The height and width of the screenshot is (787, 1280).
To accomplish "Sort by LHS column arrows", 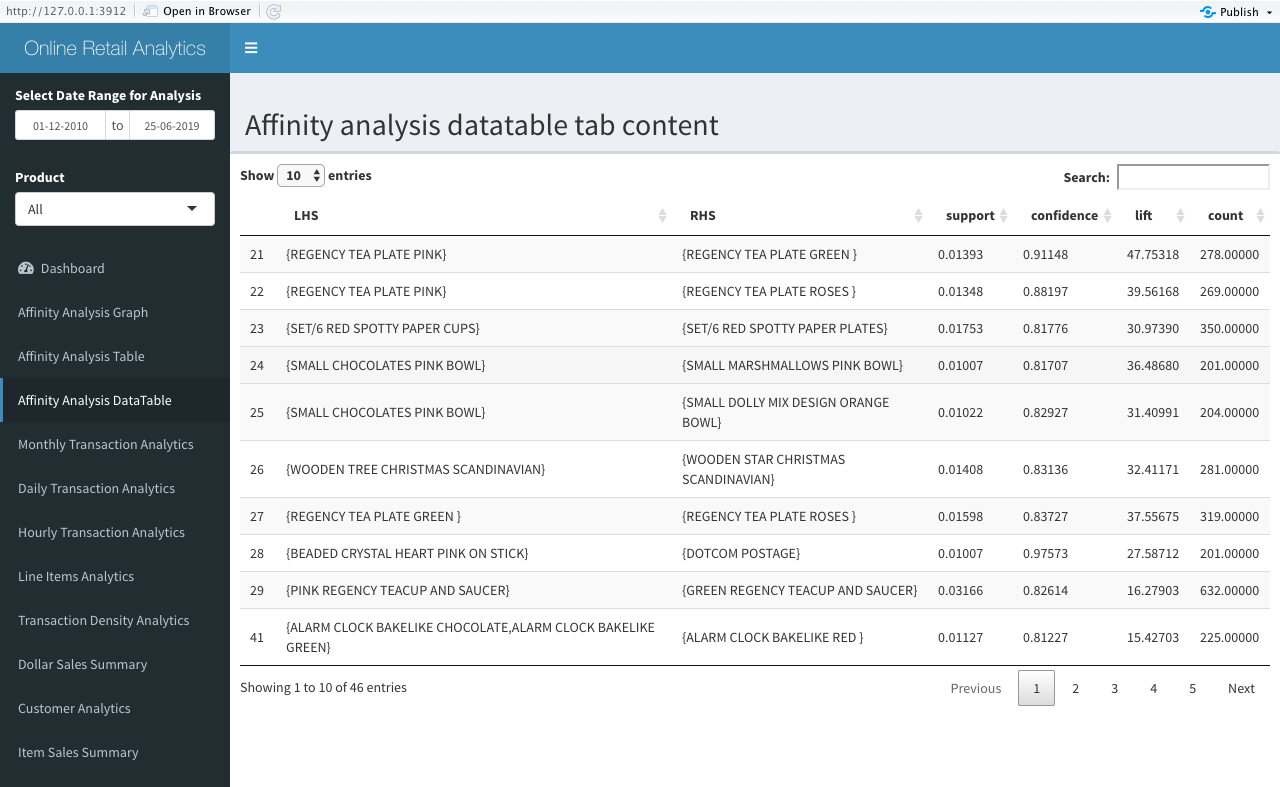I will point(662,215).
